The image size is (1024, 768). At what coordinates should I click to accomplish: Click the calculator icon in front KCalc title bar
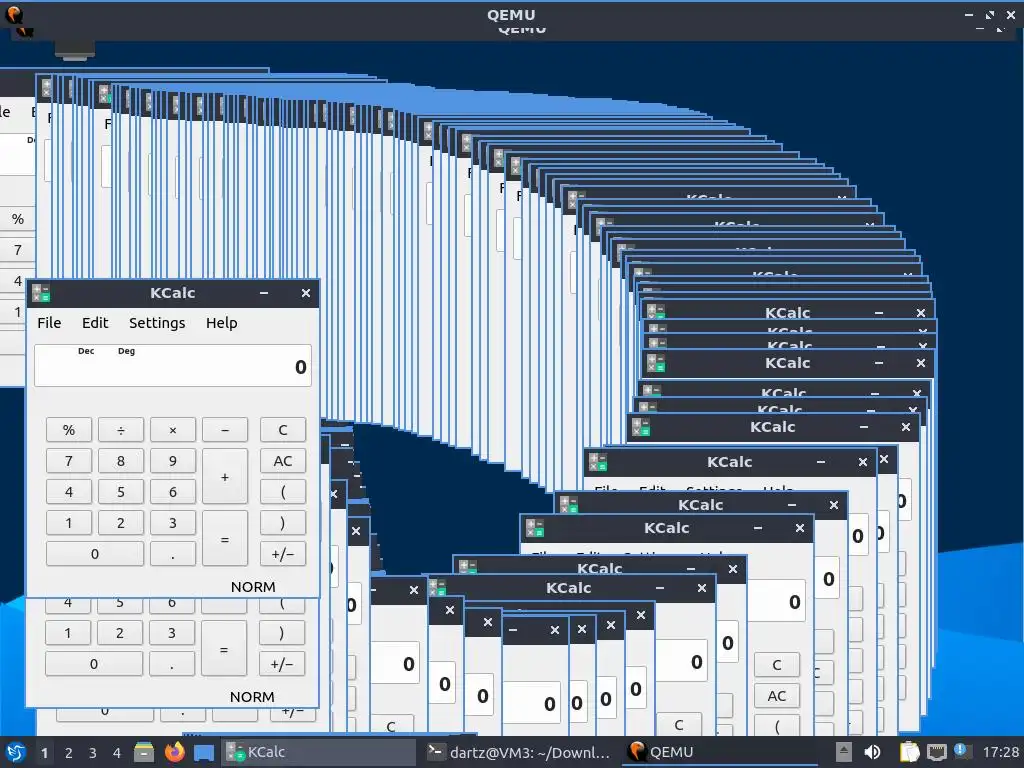(41, 293)
